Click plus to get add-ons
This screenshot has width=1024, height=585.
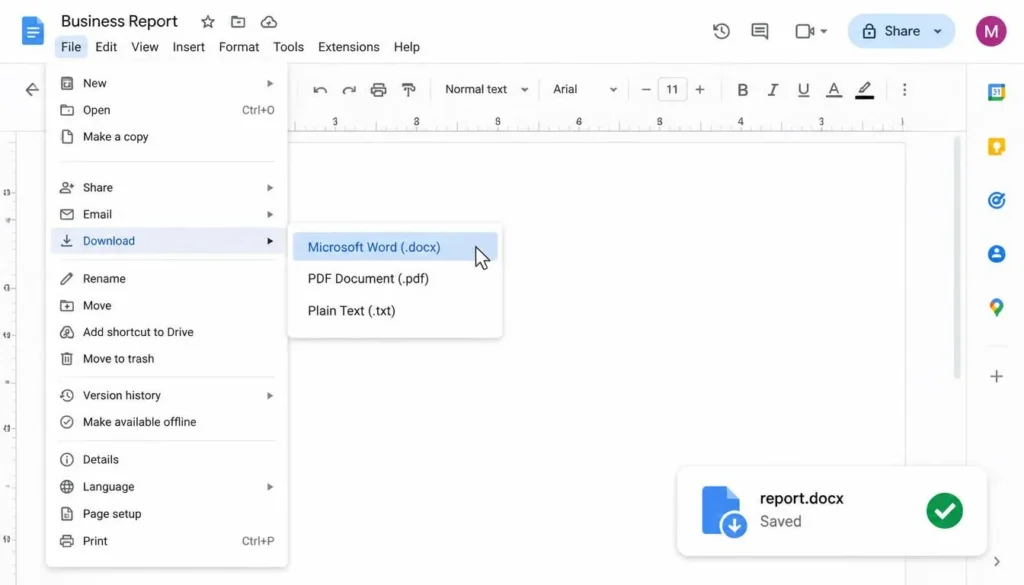pos(997,376)
